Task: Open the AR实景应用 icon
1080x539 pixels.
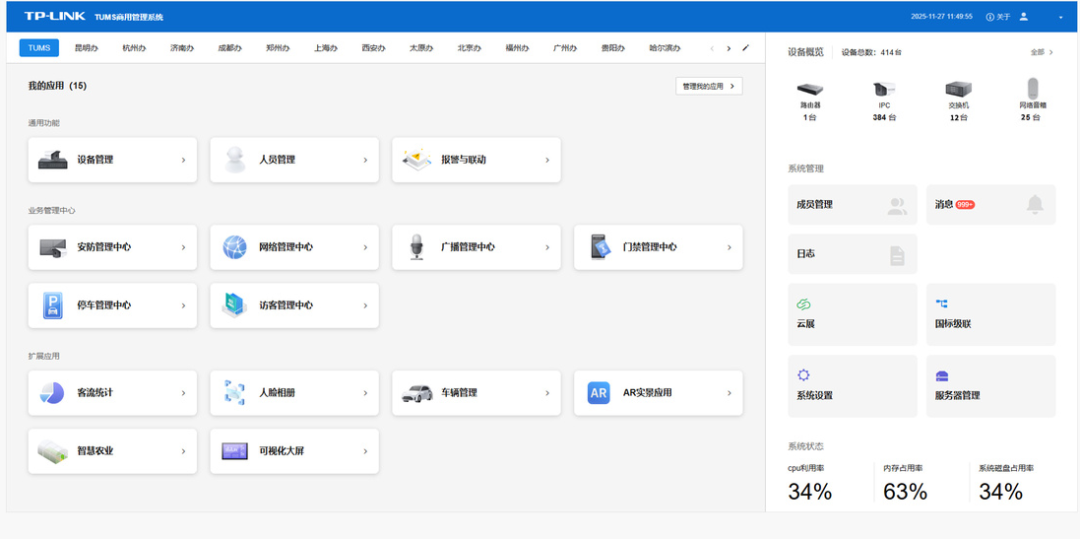Action: pos(599,393)
